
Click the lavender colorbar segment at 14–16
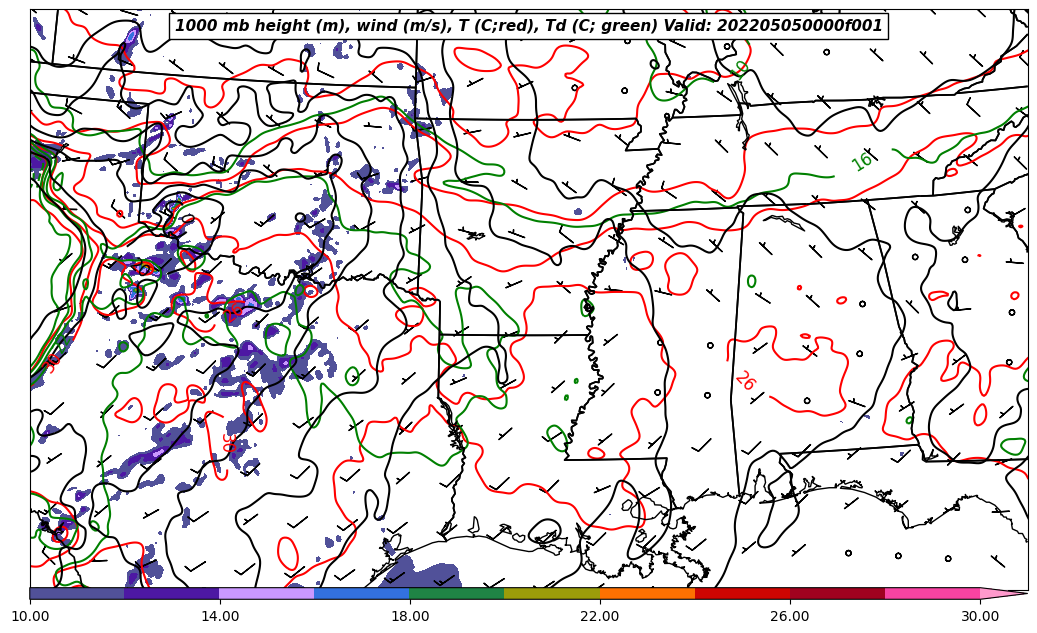[267, 593]
